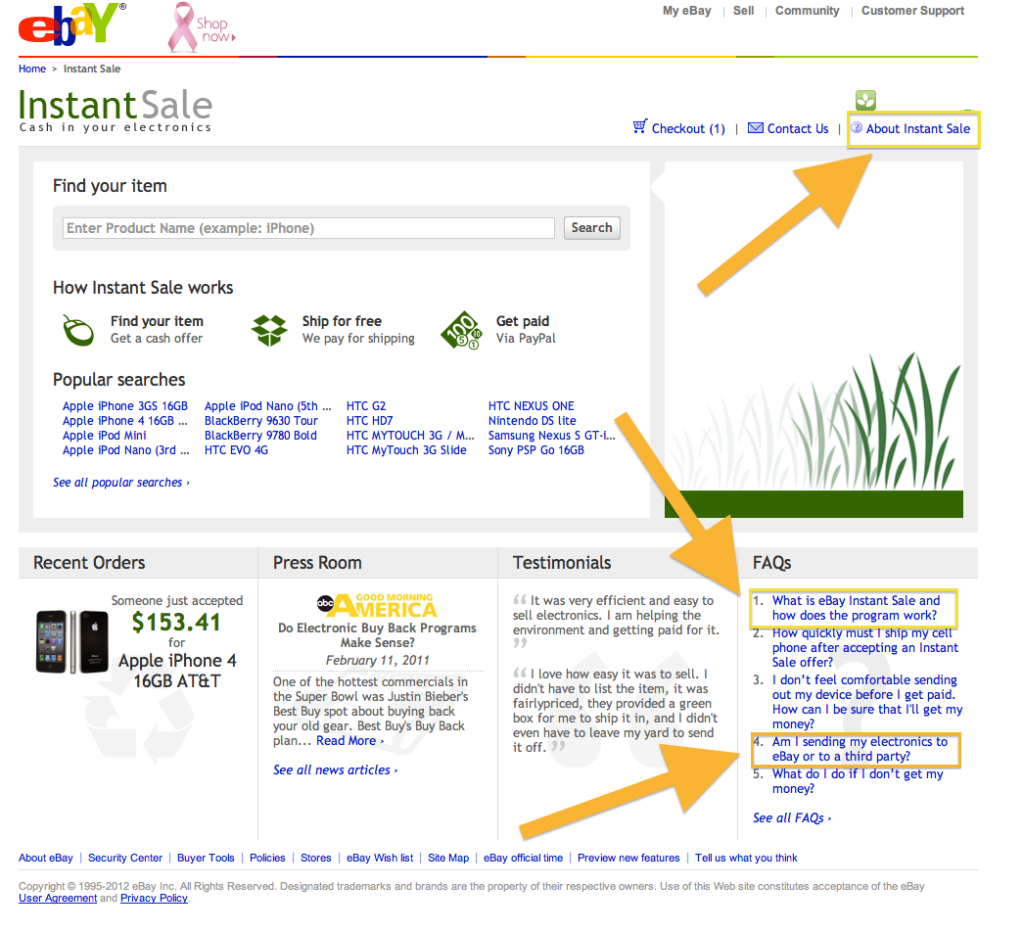Click the Checkout shopping cart icon
The width and height of the screenshot is (1023, 931).
coord(640,127)
